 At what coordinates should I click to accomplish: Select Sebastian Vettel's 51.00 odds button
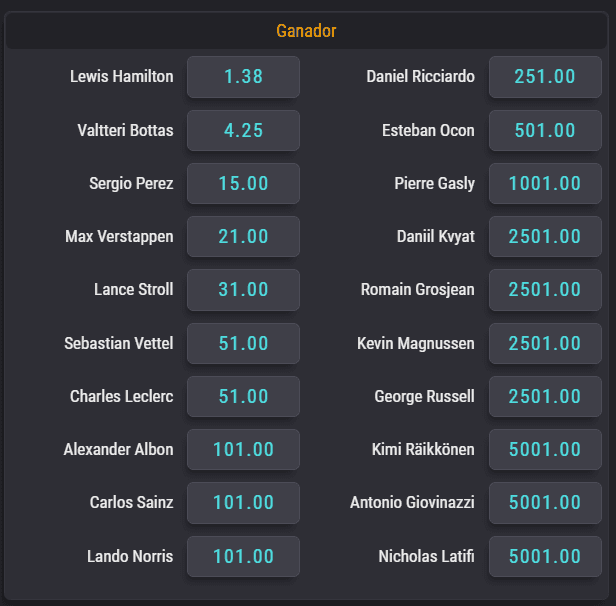pyautogui.click(x=243, y=343)
